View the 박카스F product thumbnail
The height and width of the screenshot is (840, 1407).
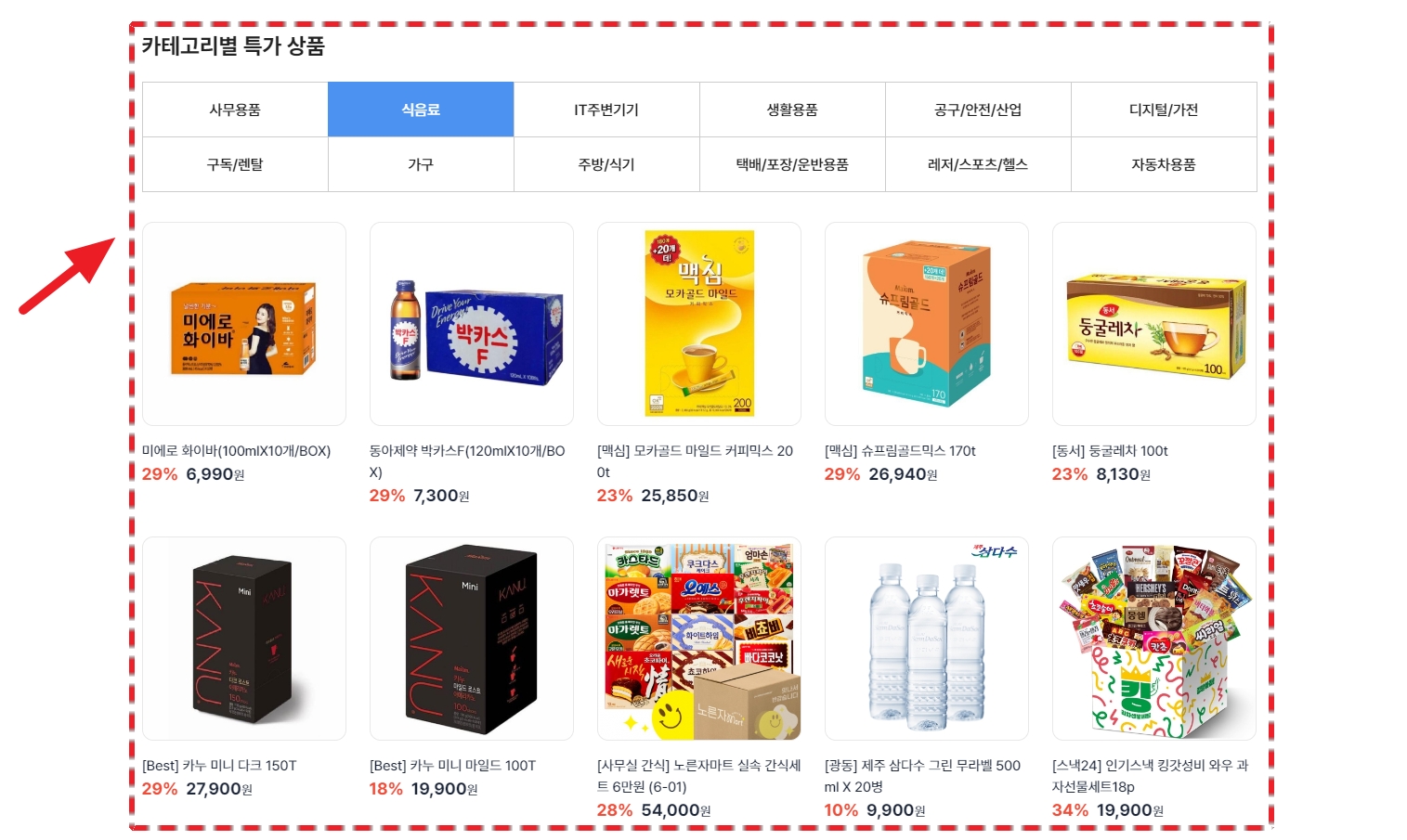click(x=472, y=324)
